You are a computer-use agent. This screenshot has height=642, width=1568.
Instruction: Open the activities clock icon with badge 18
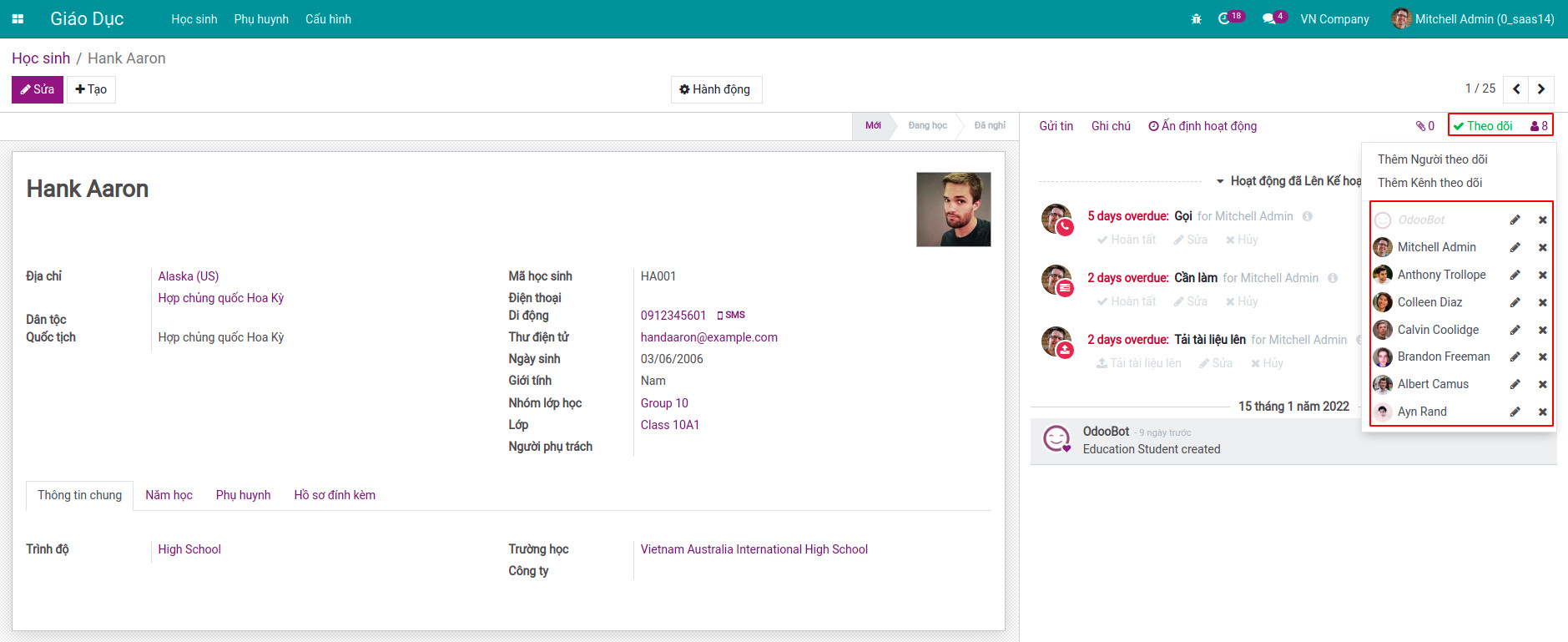coord(1225,18)
